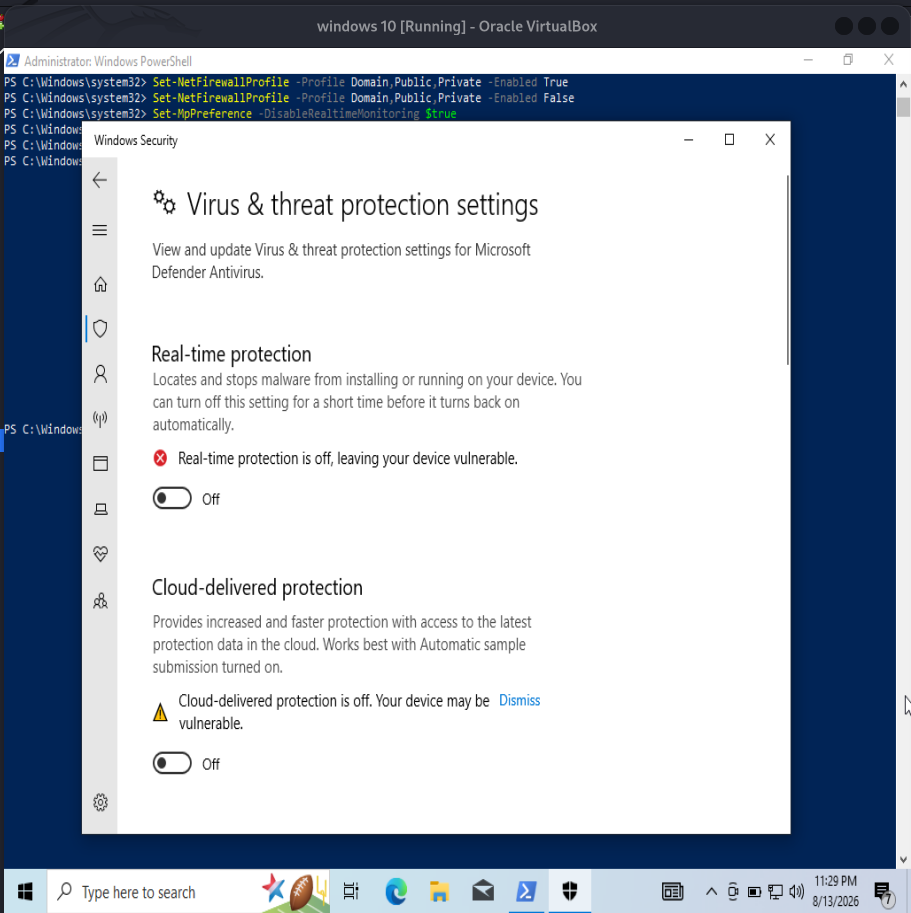Open the volume control tray icon
Image resolution: width=911 pixels, height=913 pixels.
coord(796,891)
